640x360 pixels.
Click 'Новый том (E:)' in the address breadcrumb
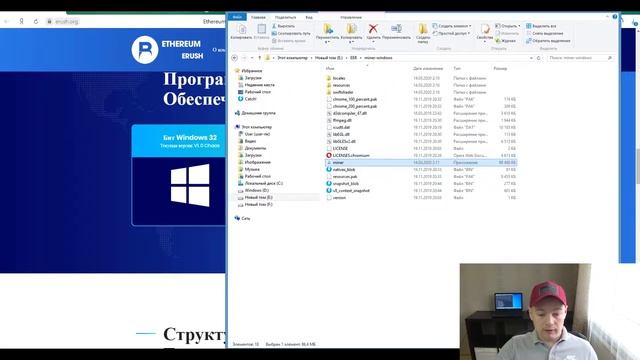coord(329,58)
